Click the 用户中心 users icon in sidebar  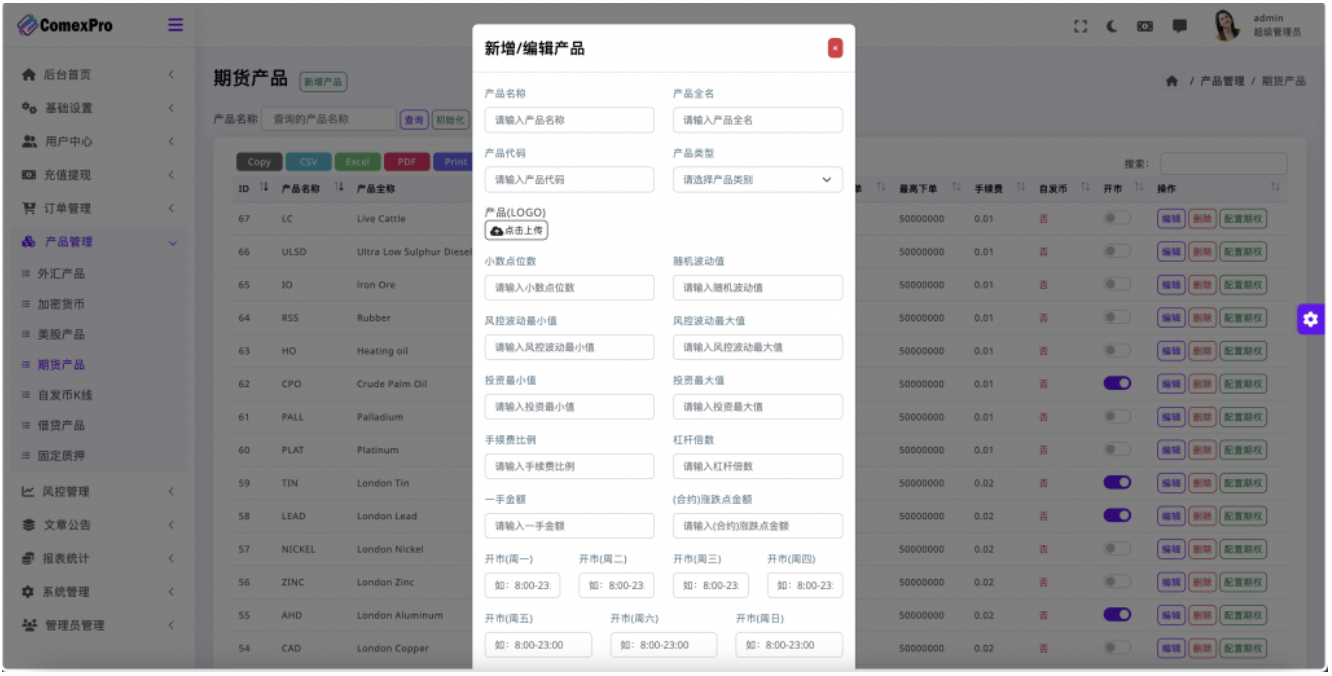click(x=29, y=141)
